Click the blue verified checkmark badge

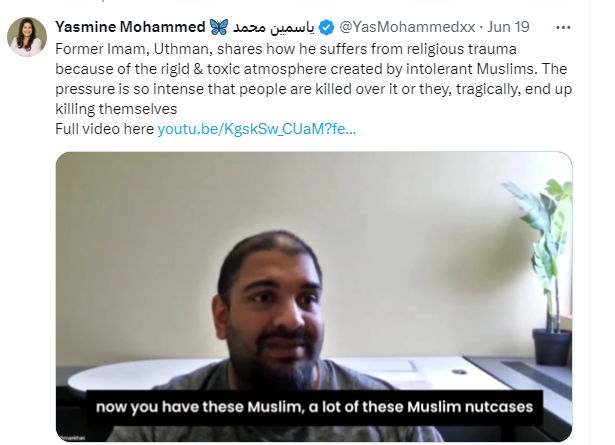(326, 27)
